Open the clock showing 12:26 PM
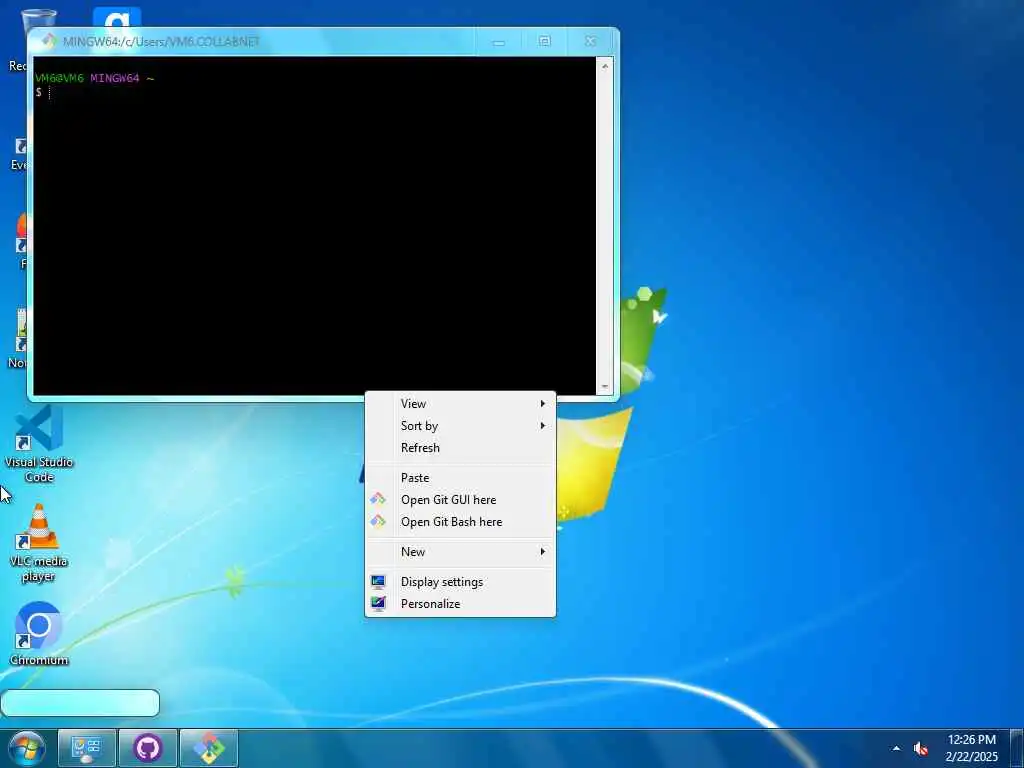 click(x=972, y=748)
